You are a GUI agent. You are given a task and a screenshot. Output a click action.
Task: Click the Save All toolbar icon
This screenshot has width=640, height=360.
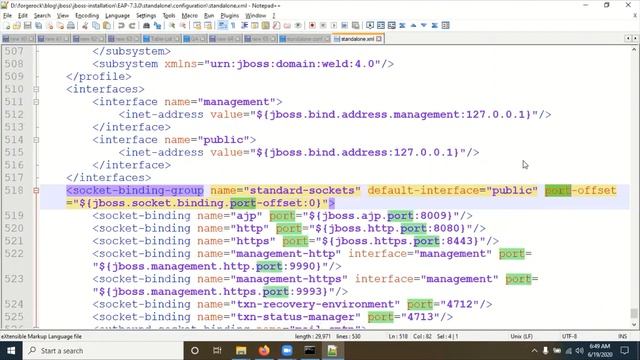pos(38,25)
